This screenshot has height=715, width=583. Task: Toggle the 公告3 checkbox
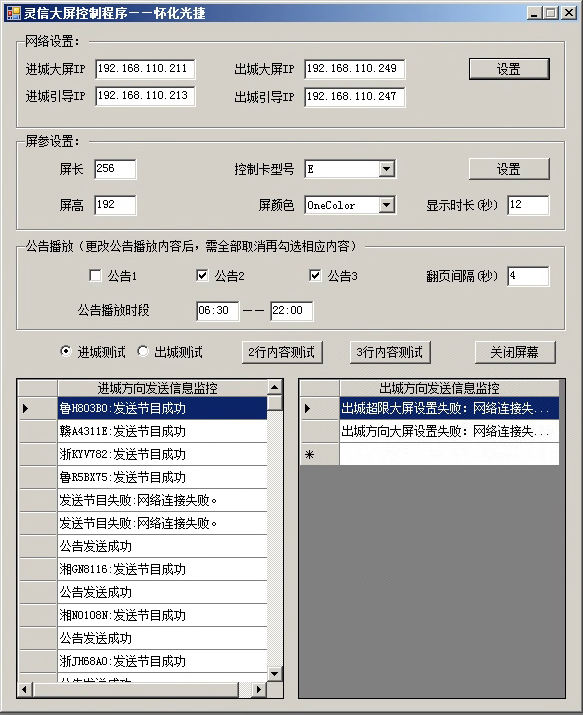click(315, 275)
